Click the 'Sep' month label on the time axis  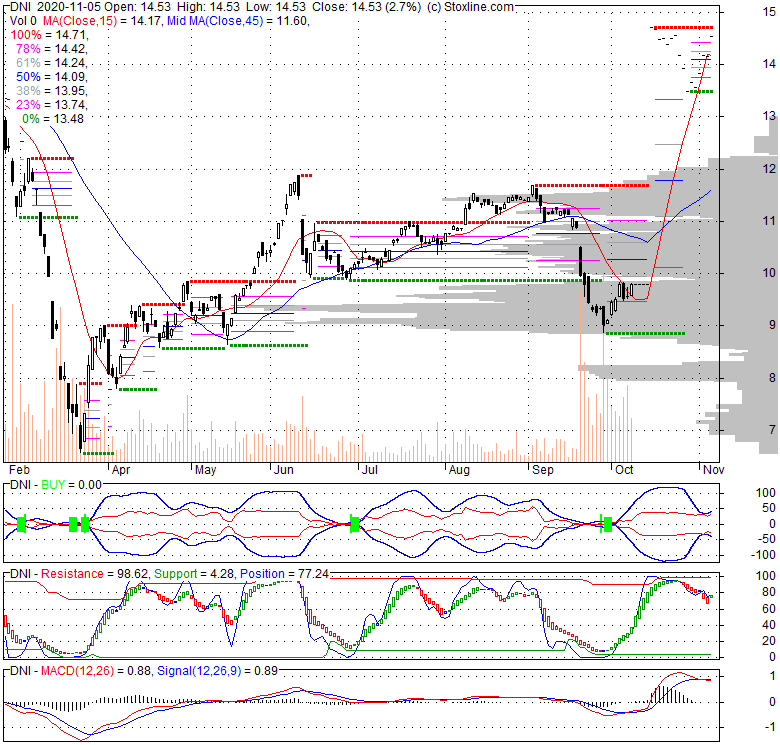tap(542, 470)
